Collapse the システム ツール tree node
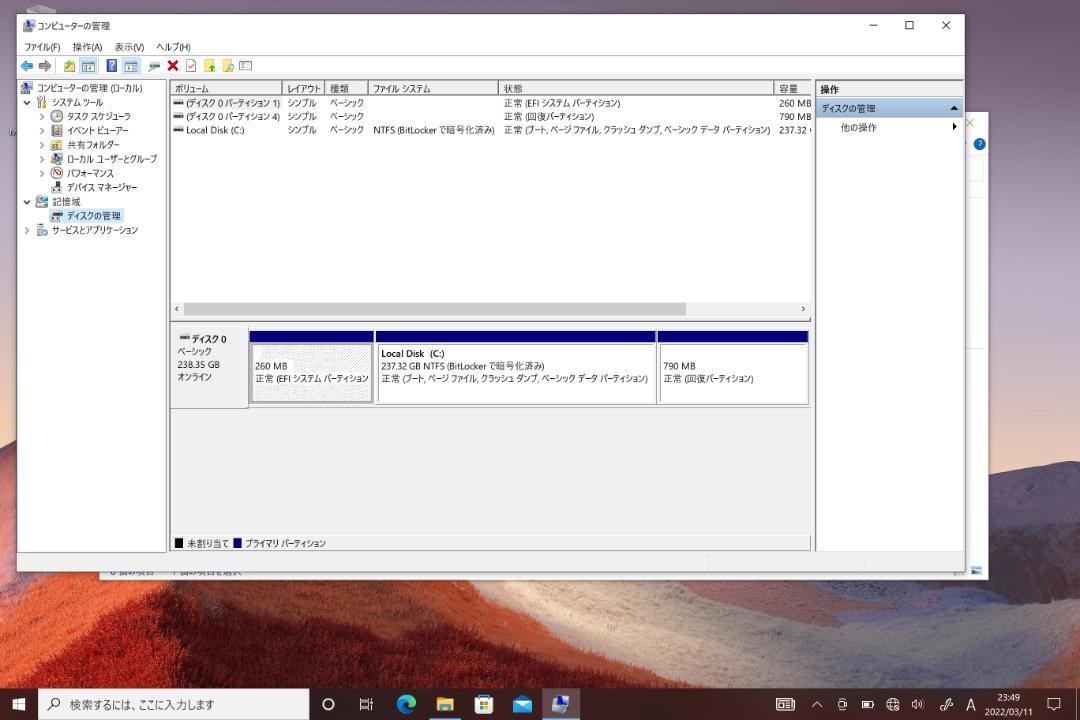Image resolution: width=1080 pixels, height=720 pixels. pyautogui.click(x=27, y=103)
